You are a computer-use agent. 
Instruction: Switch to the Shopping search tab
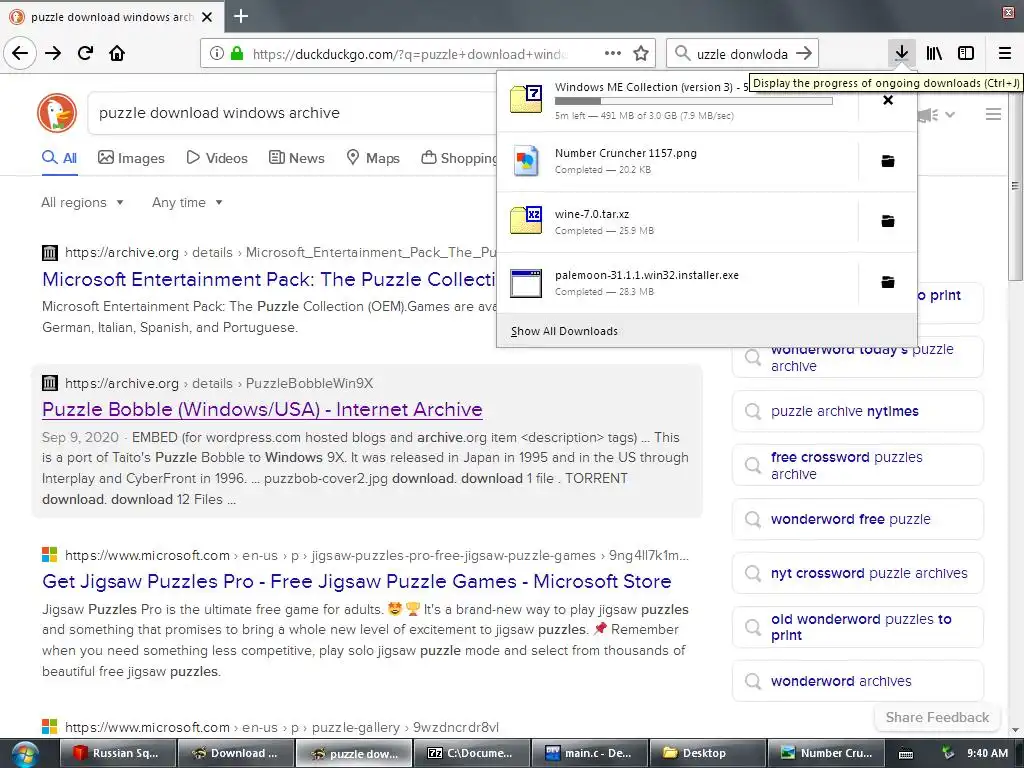(459, 158)
